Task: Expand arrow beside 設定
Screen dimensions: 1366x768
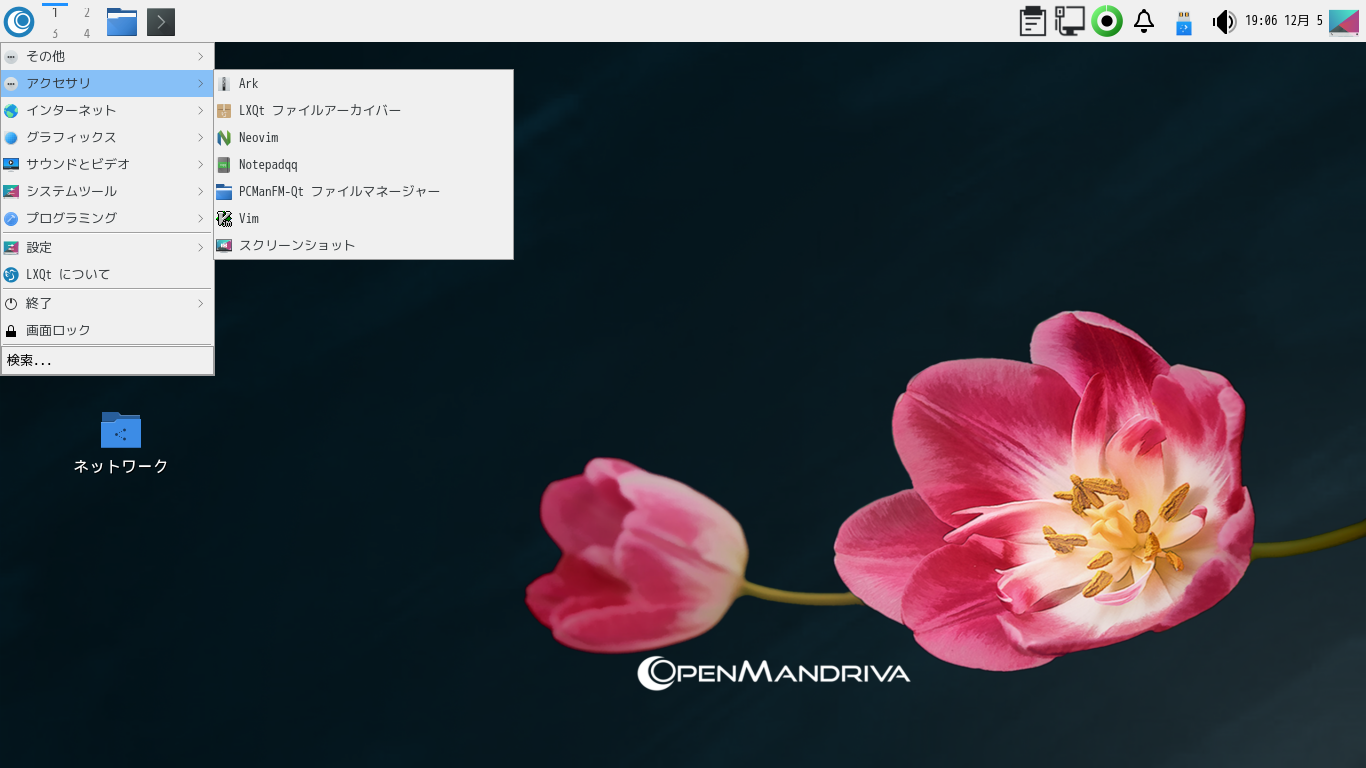Action: pyautogui.click(x=201, y=248)
